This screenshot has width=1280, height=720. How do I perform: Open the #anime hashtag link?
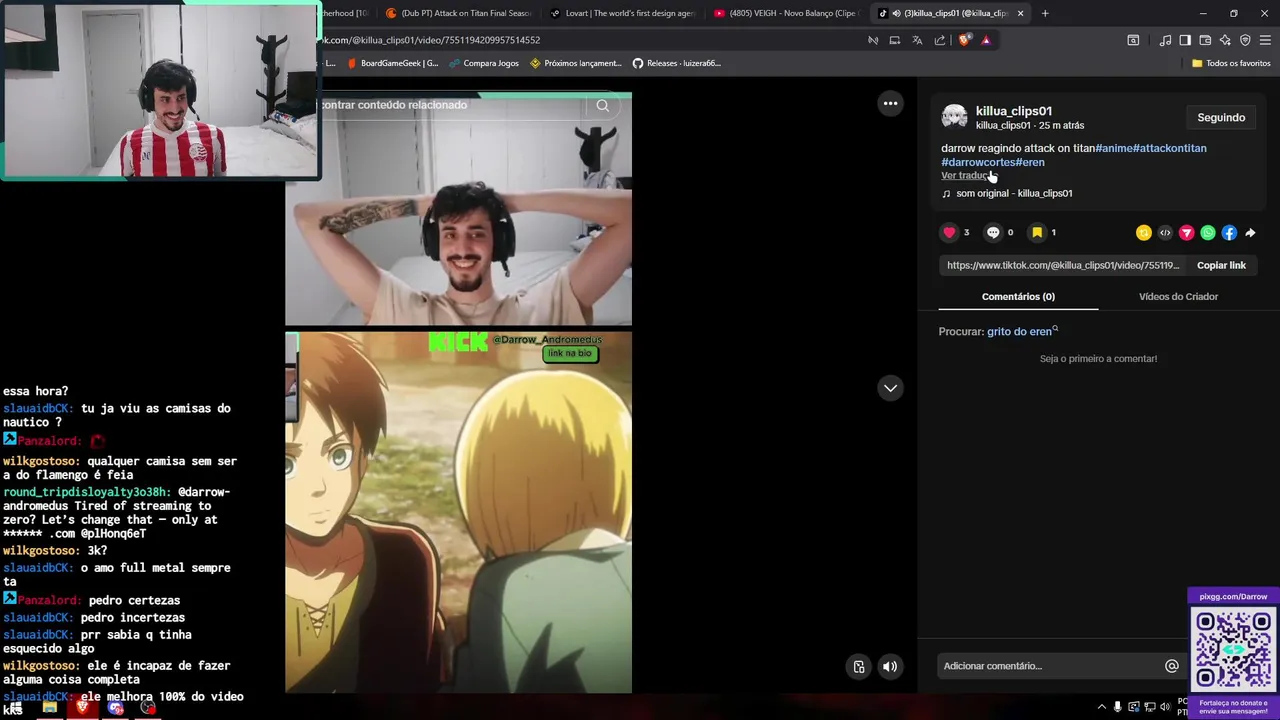[1114, 148]
